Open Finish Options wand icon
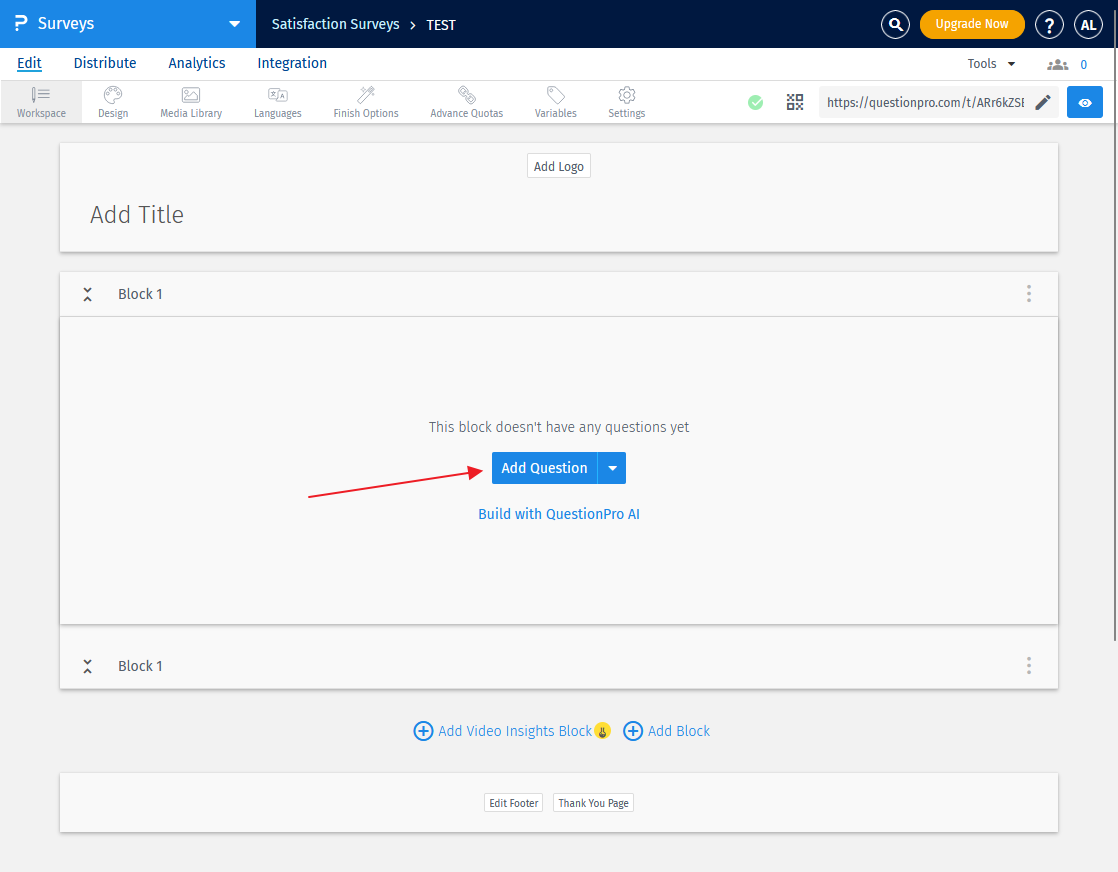 tap(366, 95)
